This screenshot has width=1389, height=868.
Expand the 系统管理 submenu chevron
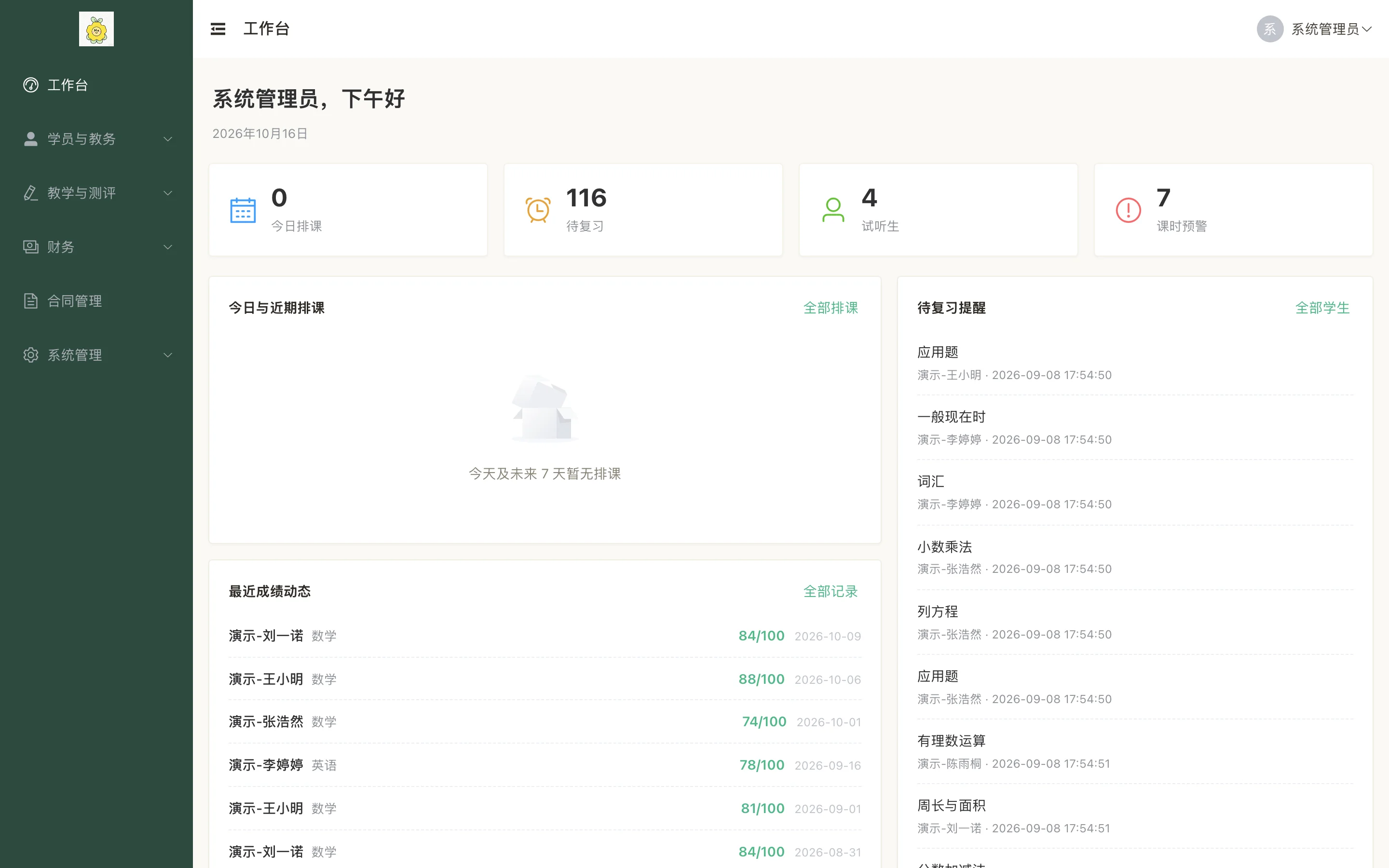(x=168, y=355)
